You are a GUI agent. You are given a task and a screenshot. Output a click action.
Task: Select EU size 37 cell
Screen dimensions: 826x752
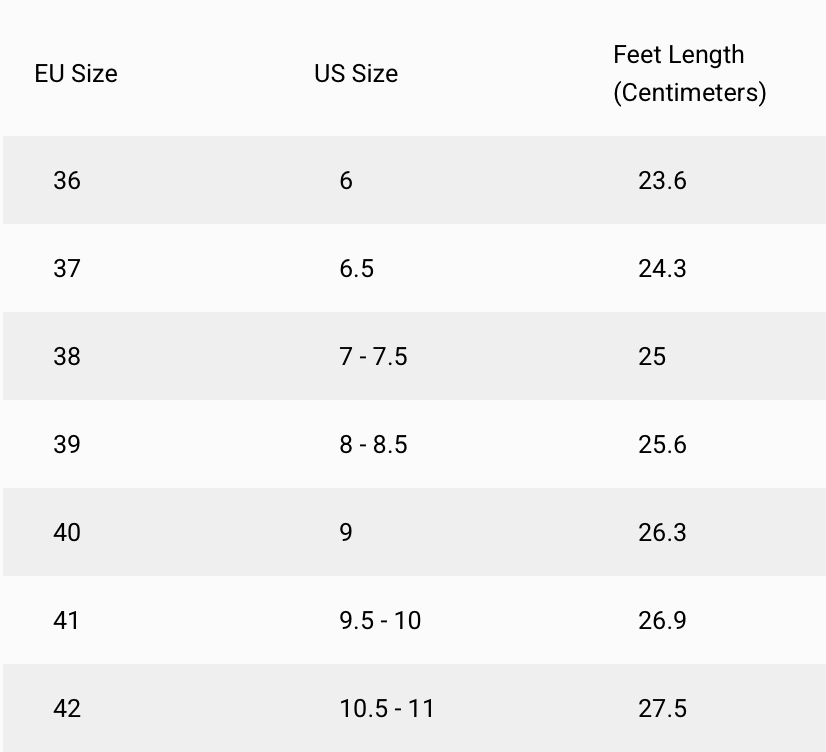[x=67, y=269]
